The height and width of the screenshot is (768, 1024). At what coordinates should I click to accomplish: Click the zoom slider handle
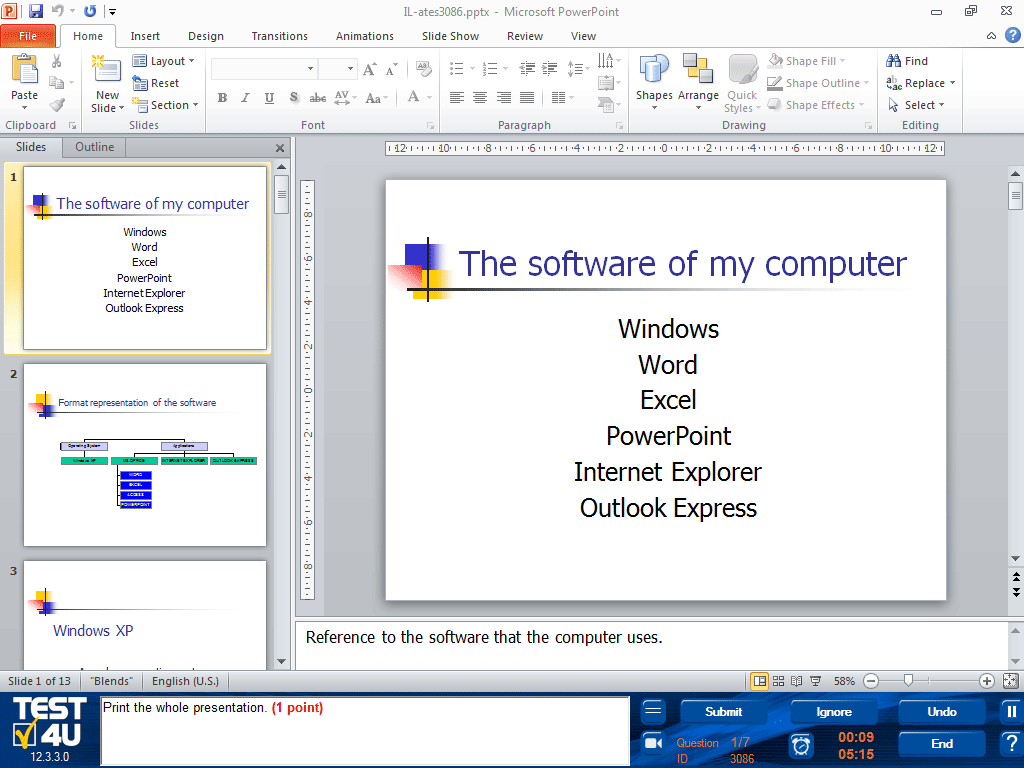908,681
